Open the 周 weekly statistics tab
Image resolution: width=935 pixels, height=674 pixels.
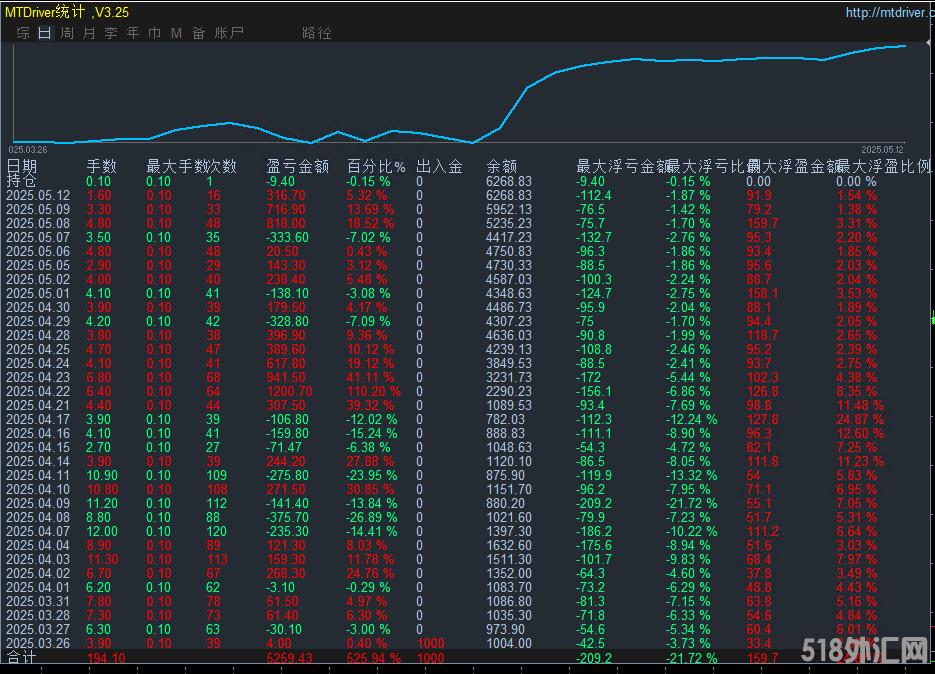(x=67, y=33)
